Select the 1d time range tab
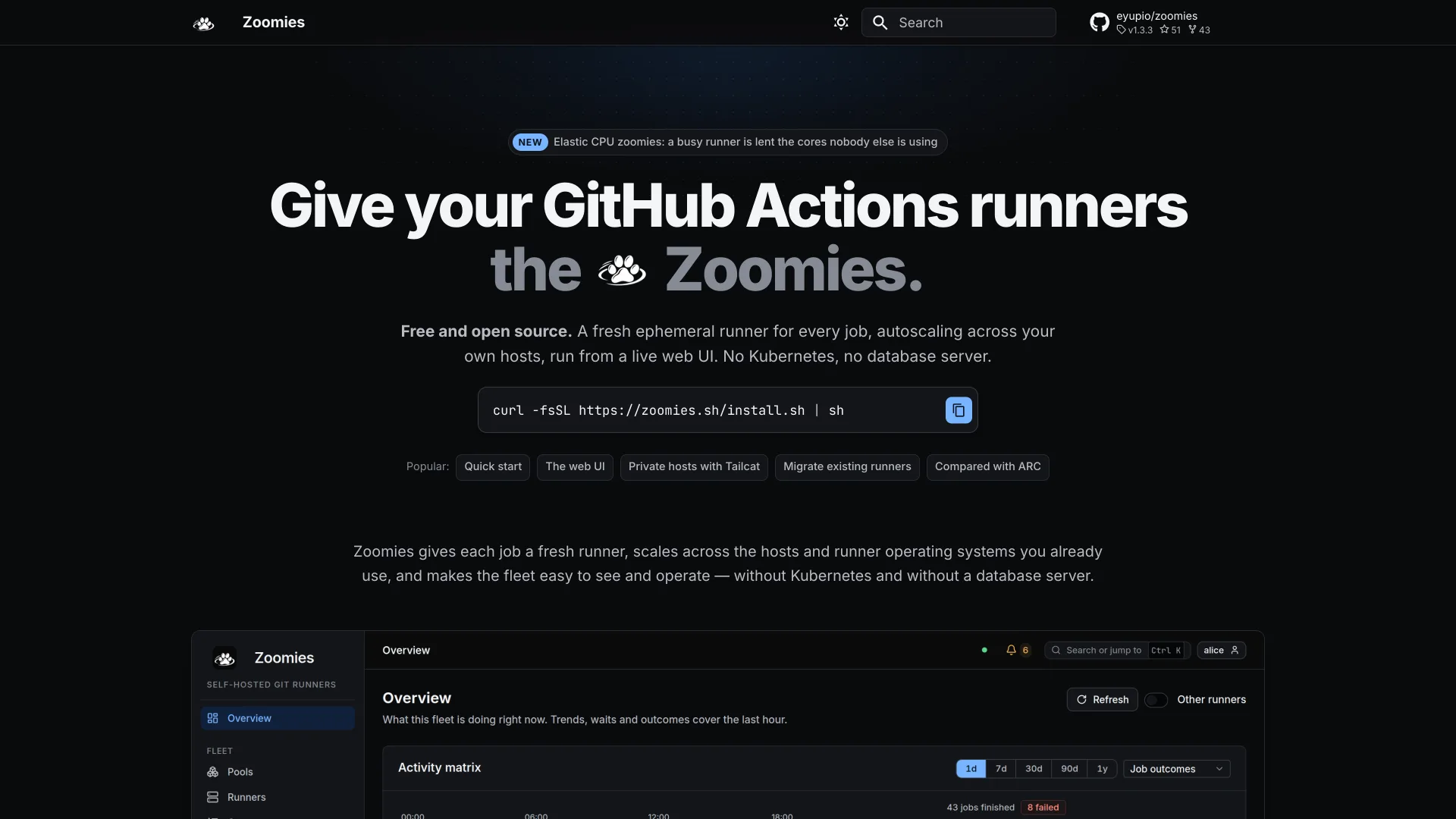The width and height of the screenshot is (1456, 819). pyautogui.click(x=971, y=769)
